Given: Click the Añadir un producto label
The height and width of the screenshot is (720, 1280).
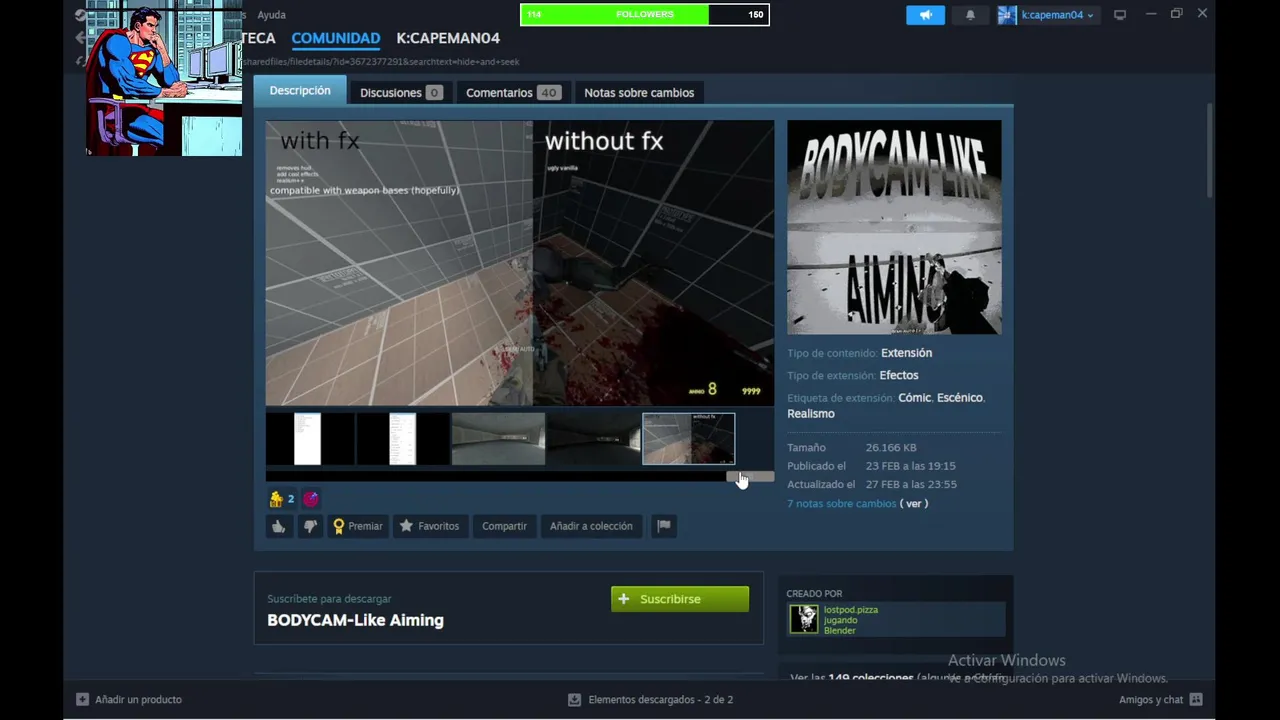Looking at the screenshot, I should point(138,700).
